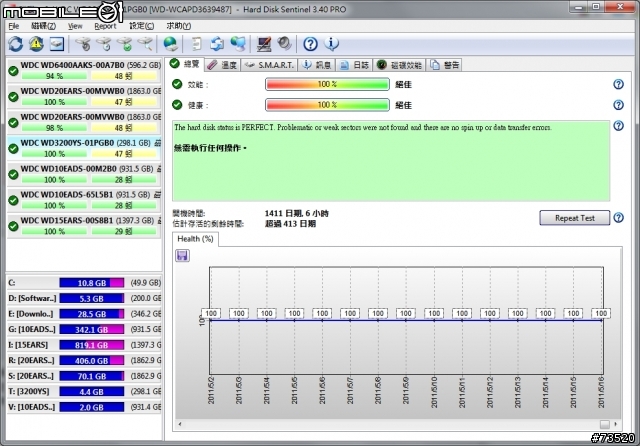Click the networked computers globe icon

pos(238,44)
